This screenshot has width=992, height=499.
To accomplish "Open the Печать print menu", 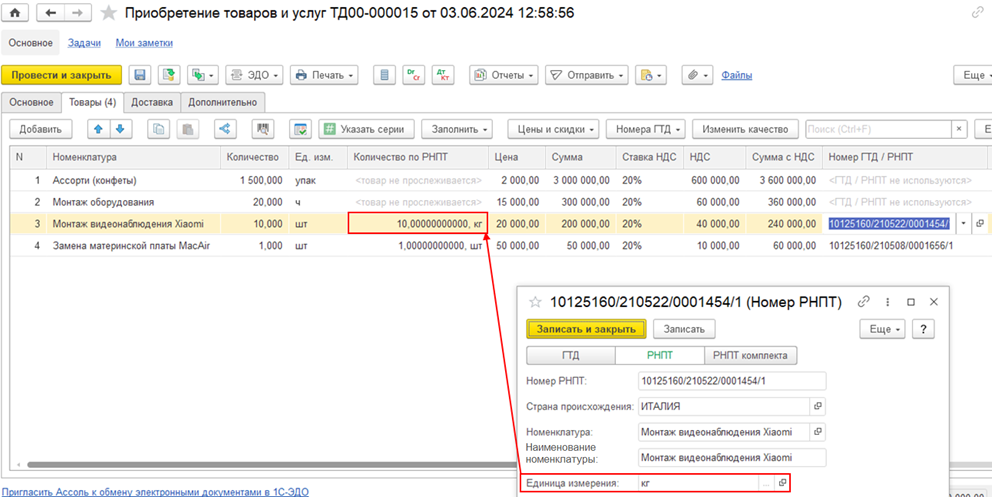I will 324,75.
